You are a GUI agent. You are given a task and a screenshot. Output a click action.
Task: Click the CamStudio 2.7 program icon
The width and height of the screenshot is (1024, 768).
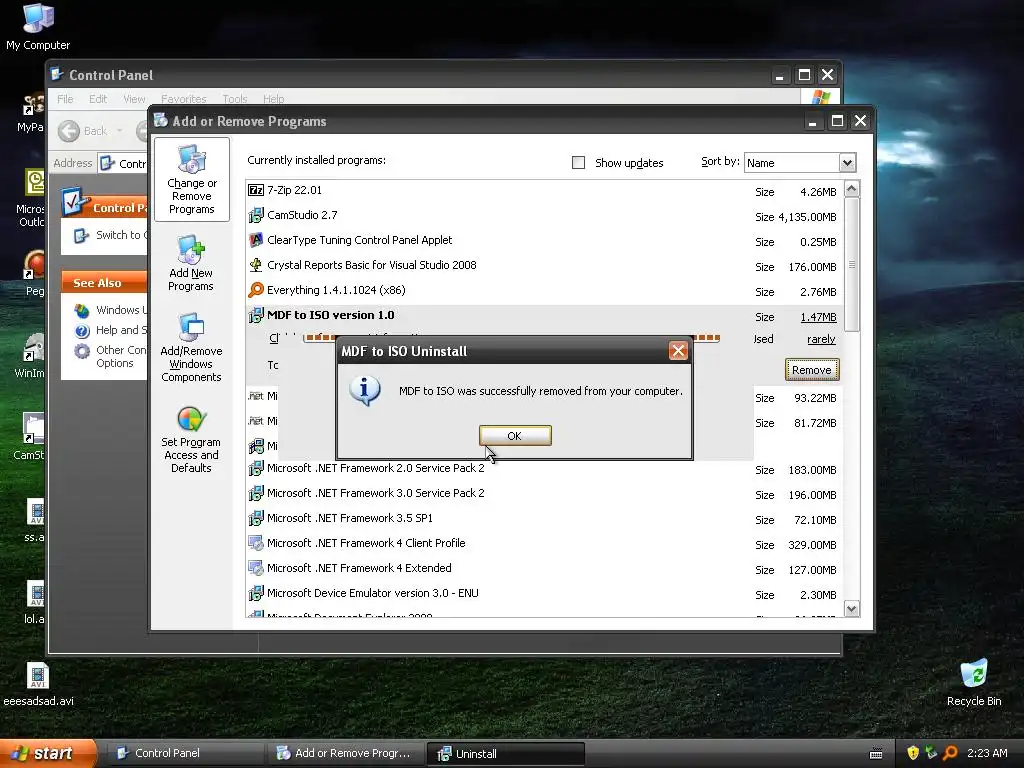pos(256,215)
